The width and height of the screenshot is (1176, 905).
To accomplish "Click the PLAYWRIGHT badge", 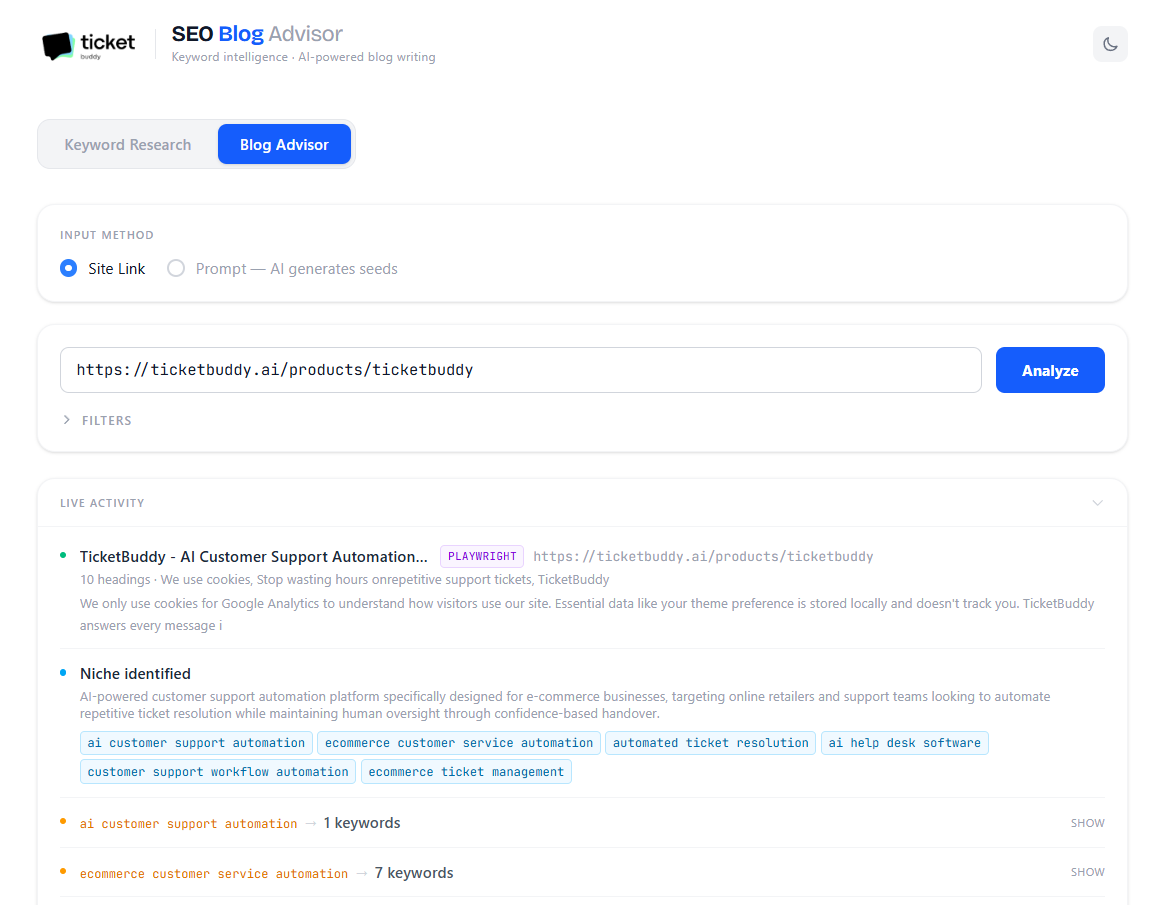I will [x=481, y=556].
